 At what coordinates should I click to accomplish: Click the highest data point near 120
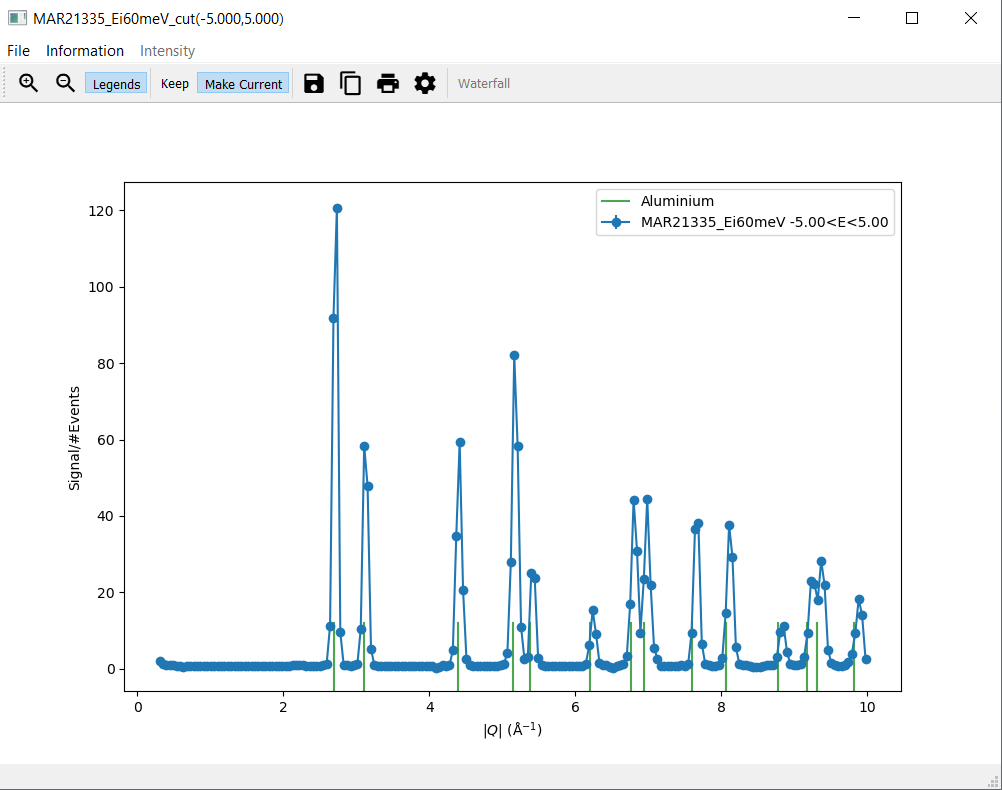[337, 208]
